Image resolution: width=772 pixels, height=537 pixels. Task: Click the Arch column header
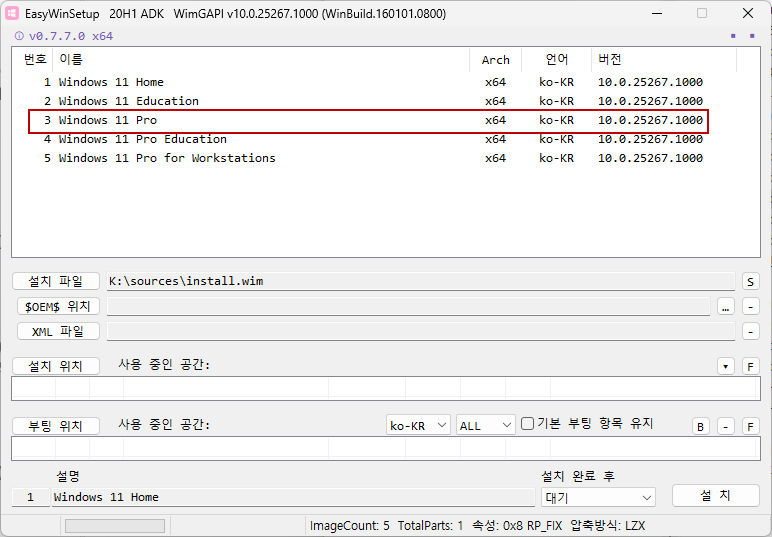[x=496, y=60]
